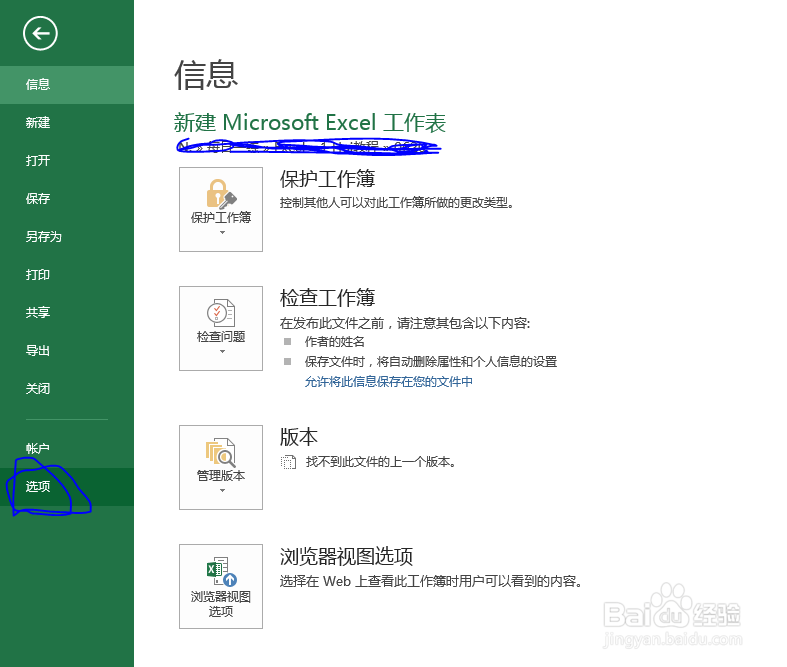Click the workbook title 新建 Microsoft Excel 工作表

[x=310, y=123]
